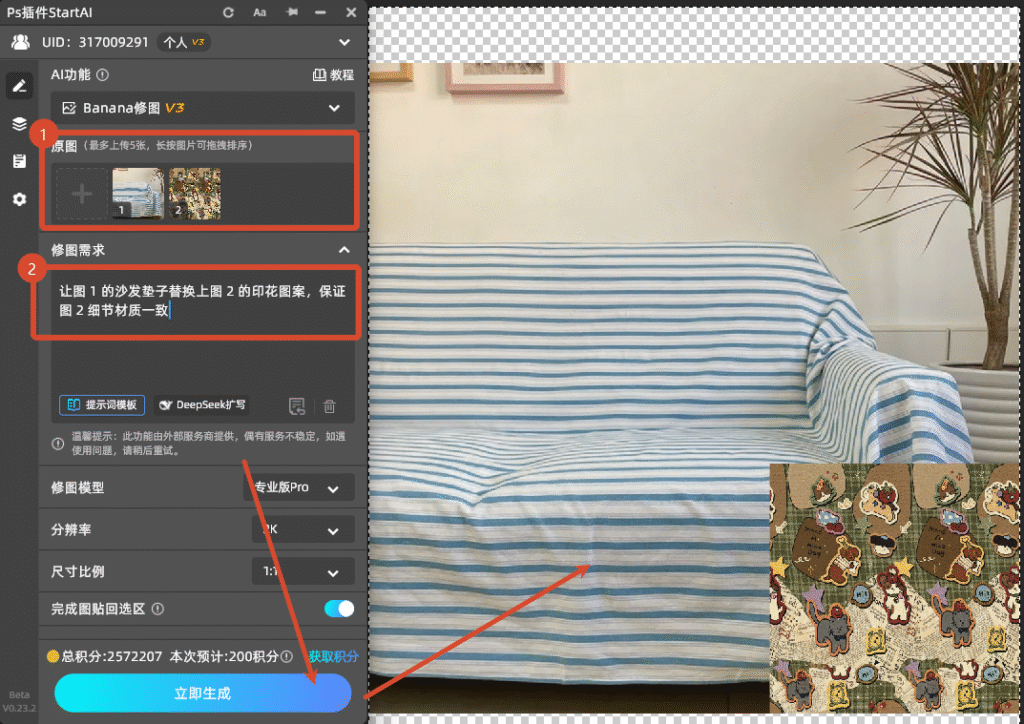The height and width of the screenshot is (724, 1024).
Task: Click the Aa font size icon
Action: (x=260, y=13)
